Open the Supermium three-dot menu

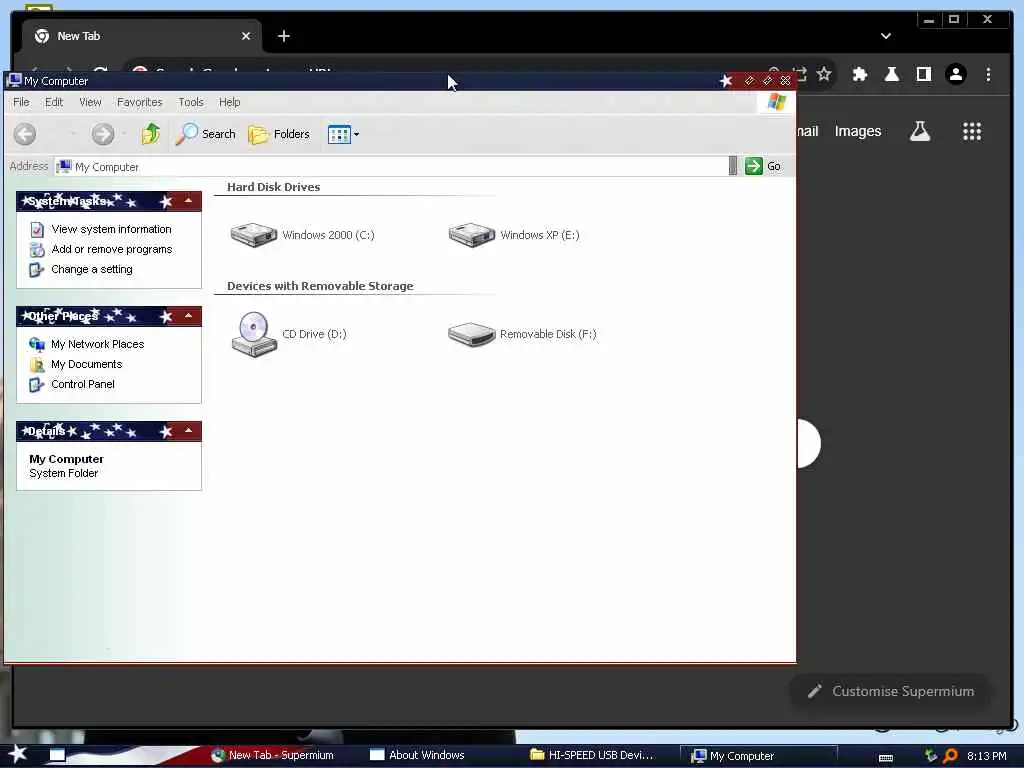(x=988, y=74)
